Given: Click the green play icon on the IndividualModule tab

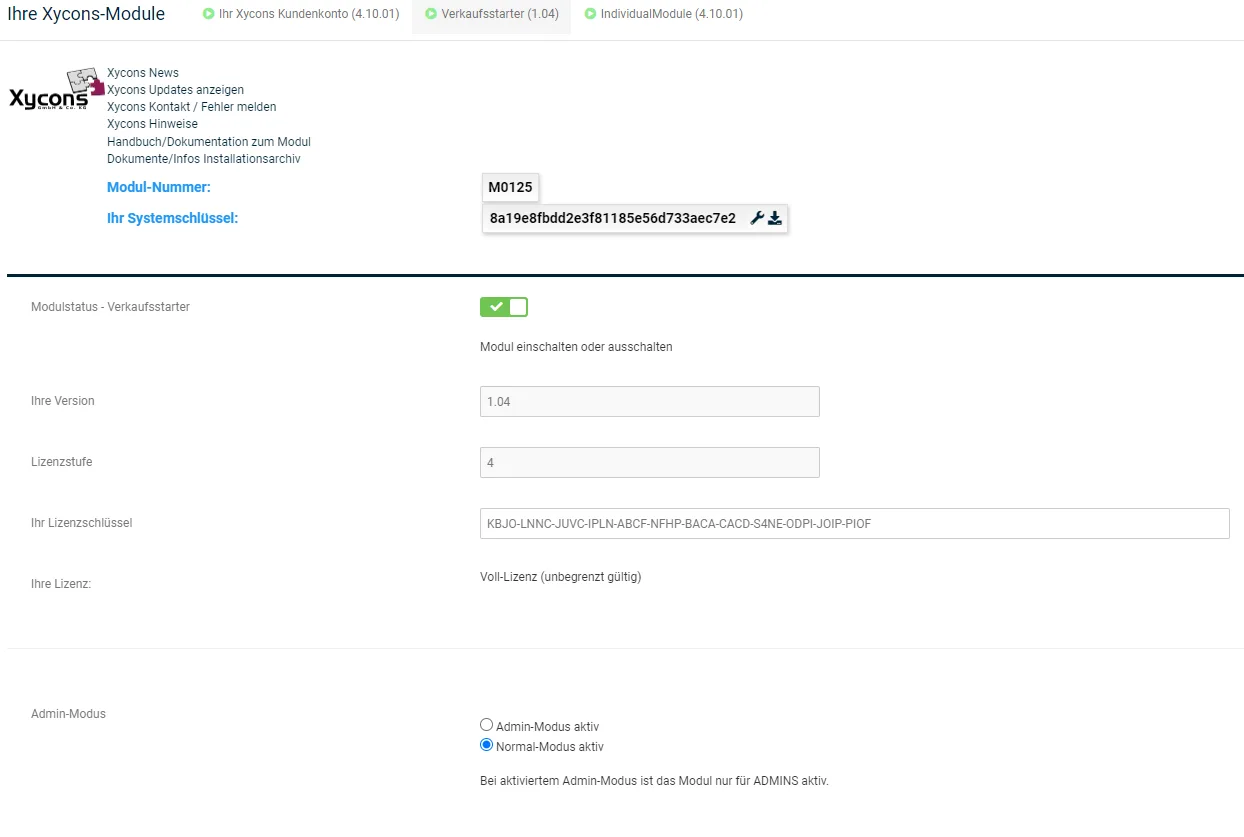Looking at the screenshot, I should pos(591,15).
